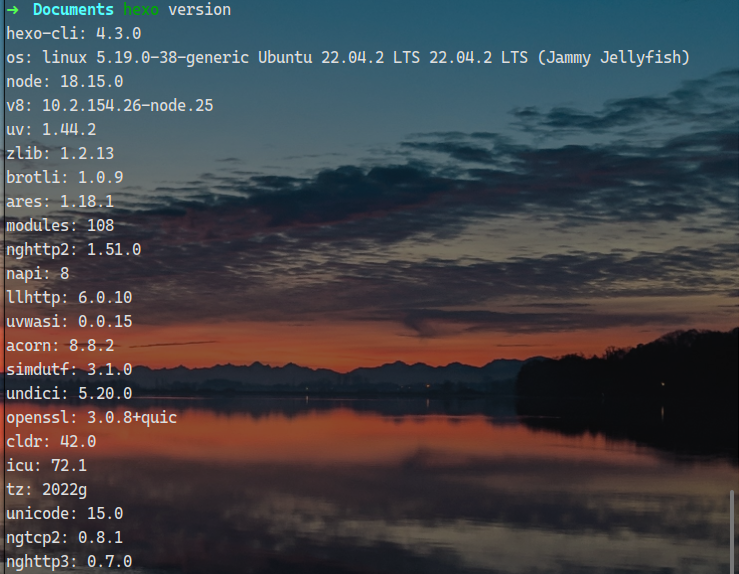739x574 pixels.
Task: Select the 'version' argument in prompt
Action: (199, 9)
